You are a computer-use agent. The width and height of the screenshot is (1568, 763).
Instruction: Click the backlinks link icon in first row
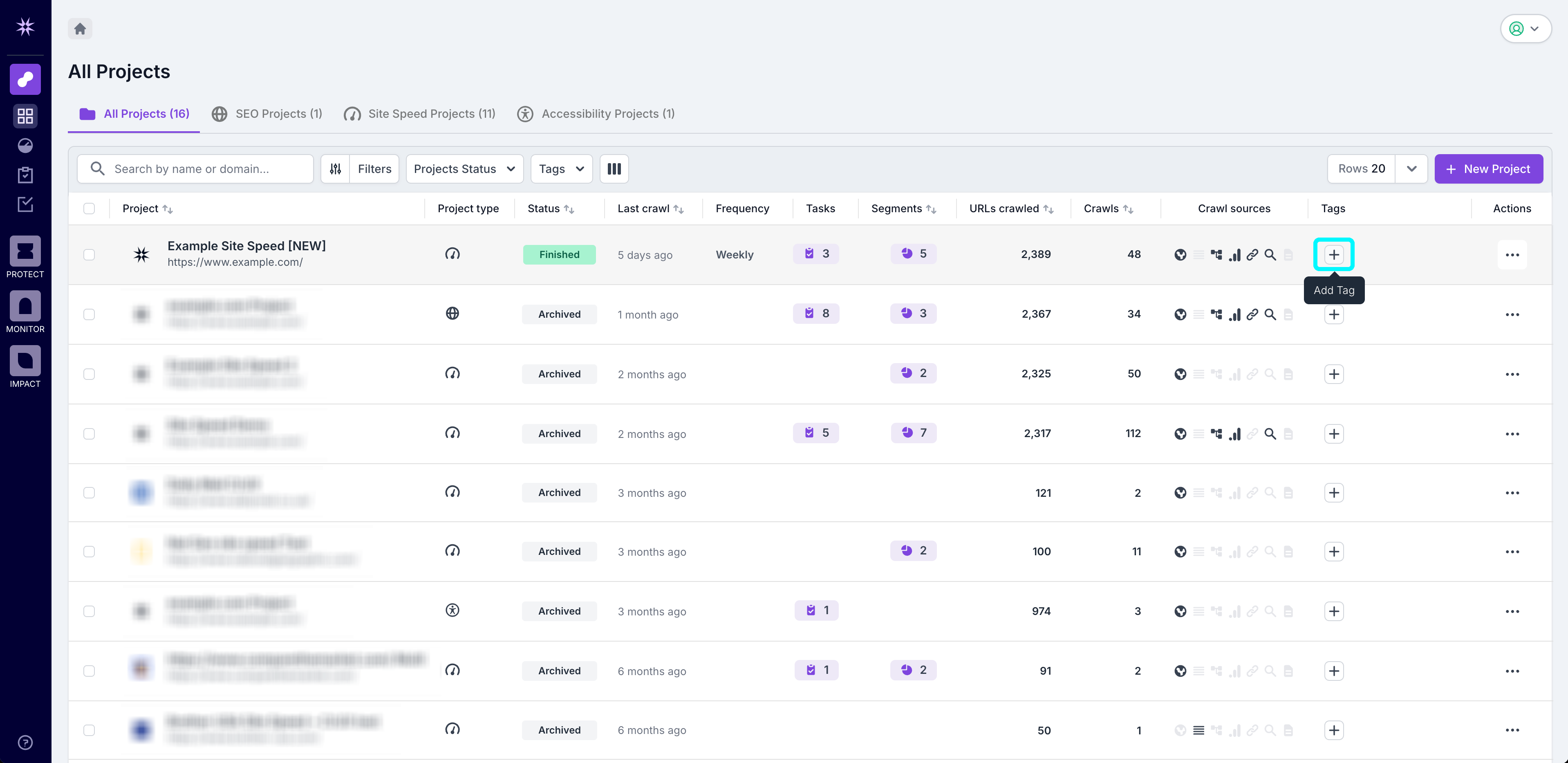[x=1252, y=254]
